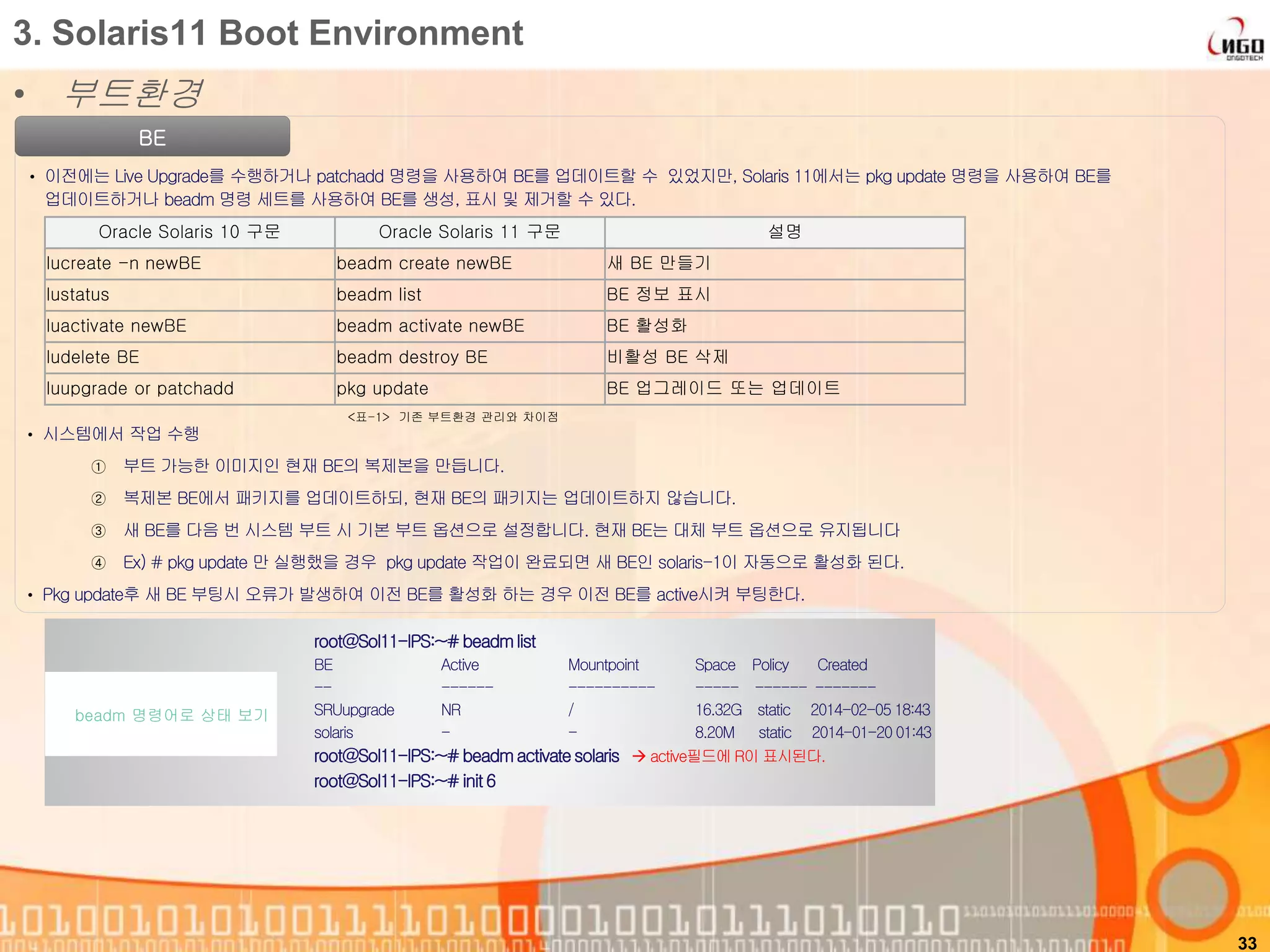Select the 부트환경 heading text
1270x952 pixels.
click(x=133, y=94)
